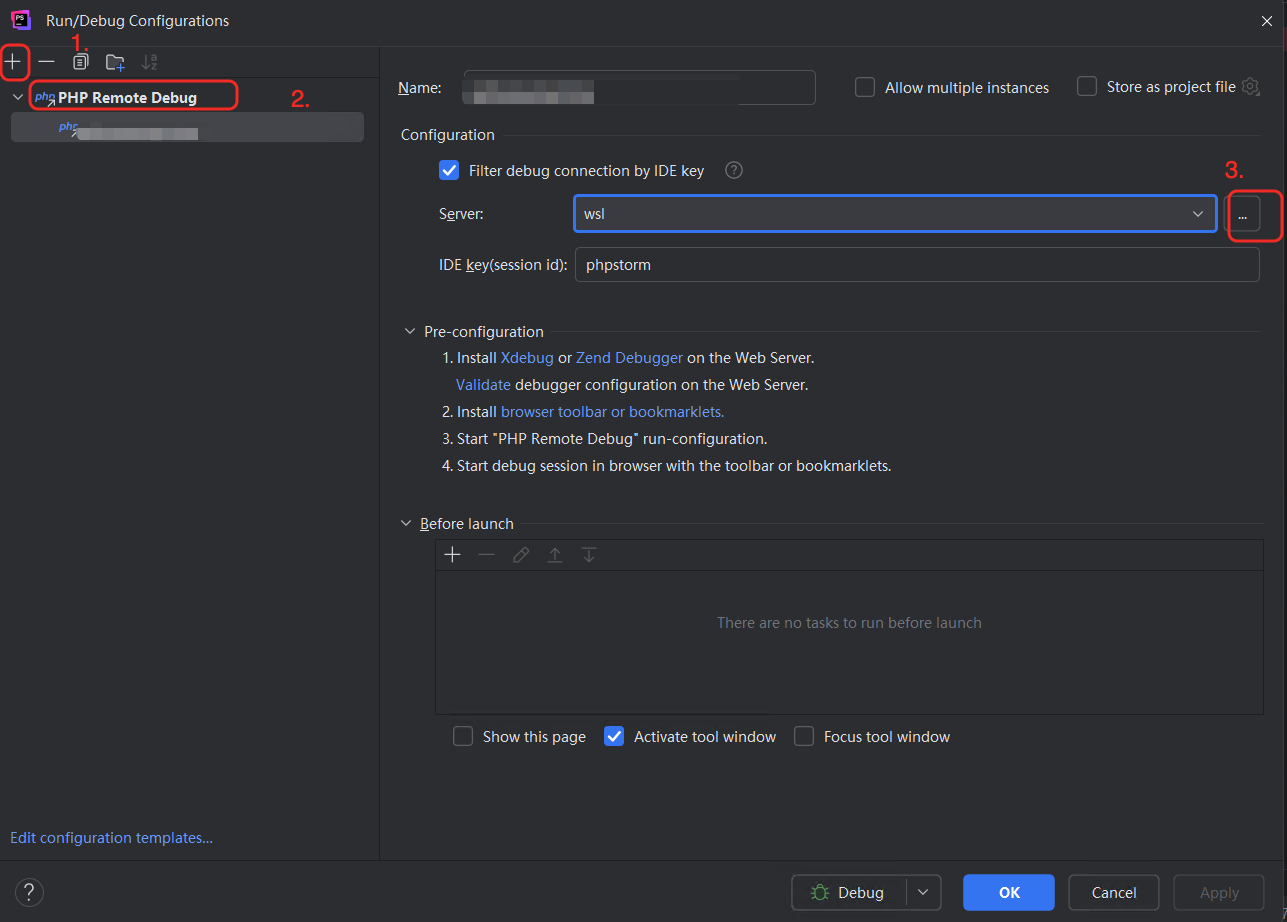Enable Allow multiple instances
The height and width of the screenshot is (922, 1287).
point(865,87)
